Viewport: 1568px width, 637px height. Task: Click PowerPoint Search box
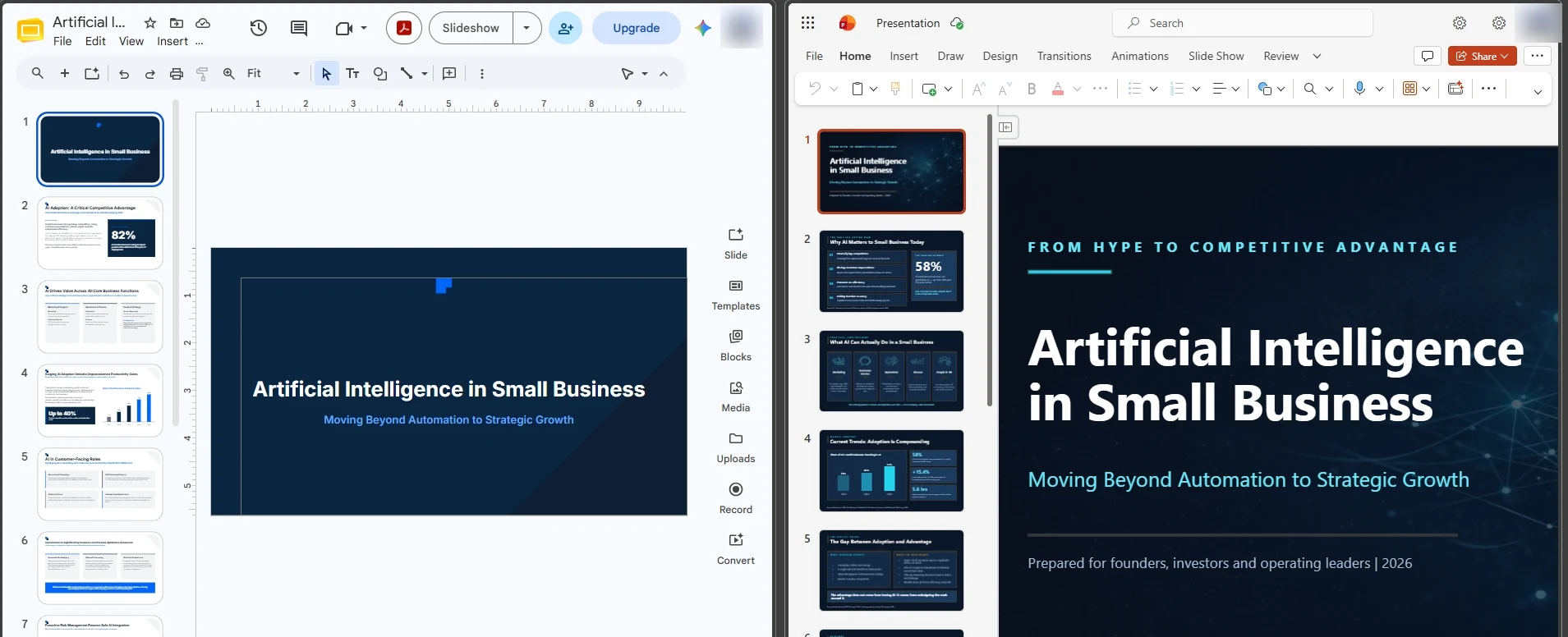(1242, 23)
